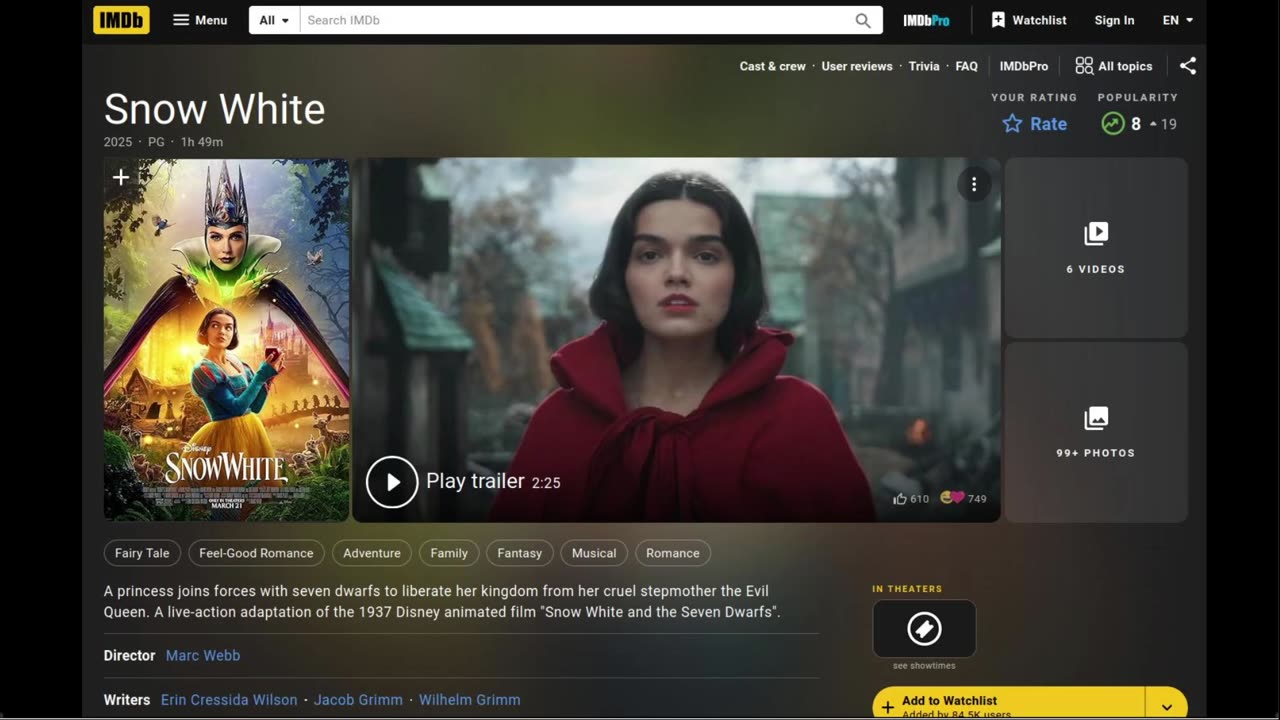1280x720 pixels.
Task: Open the 6 Videos gallery
Action: [x=1096, y=248]
